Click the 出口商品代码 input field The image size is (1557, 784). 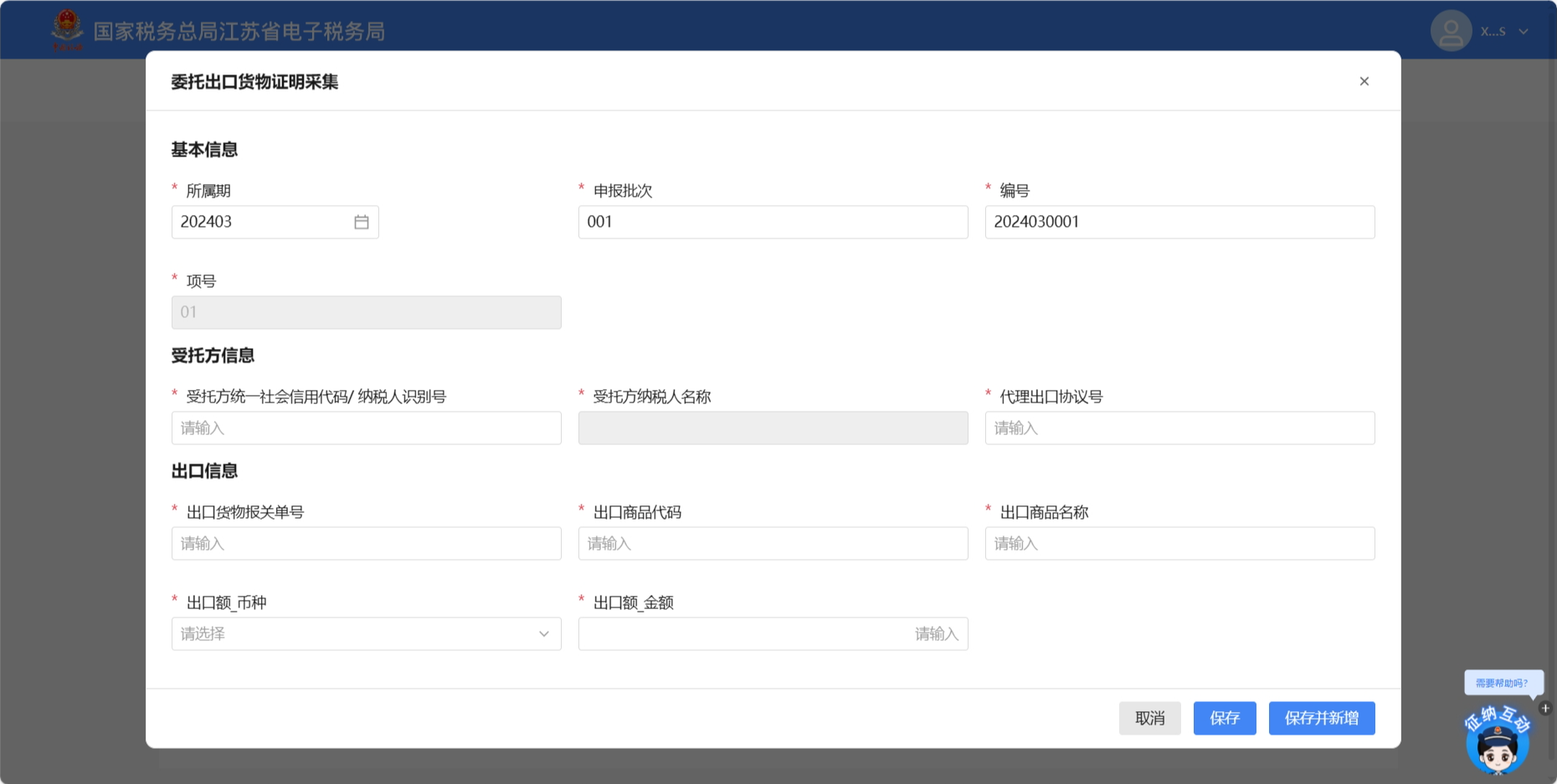point(772,544)
